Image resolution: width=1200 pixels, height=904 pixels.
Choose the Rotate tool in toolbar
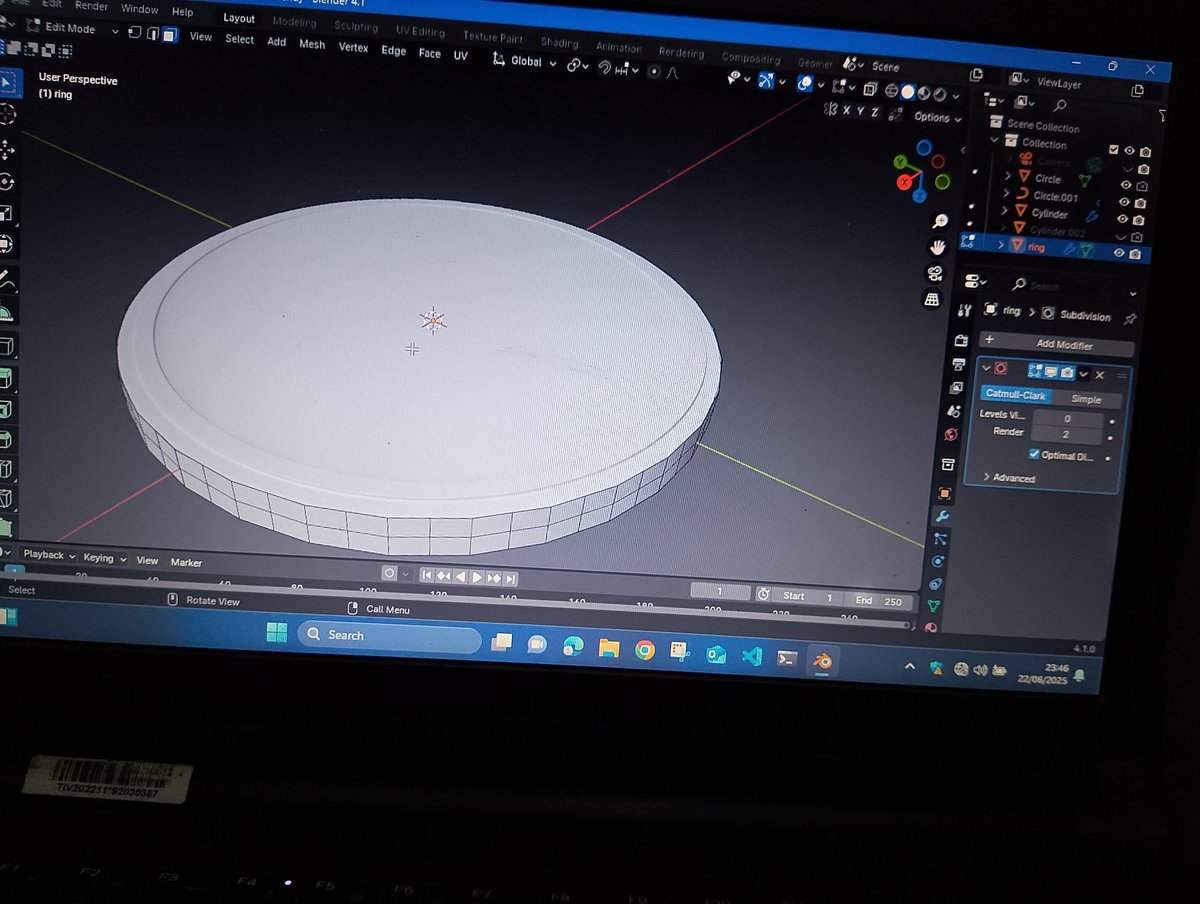[x=6, y=181]
